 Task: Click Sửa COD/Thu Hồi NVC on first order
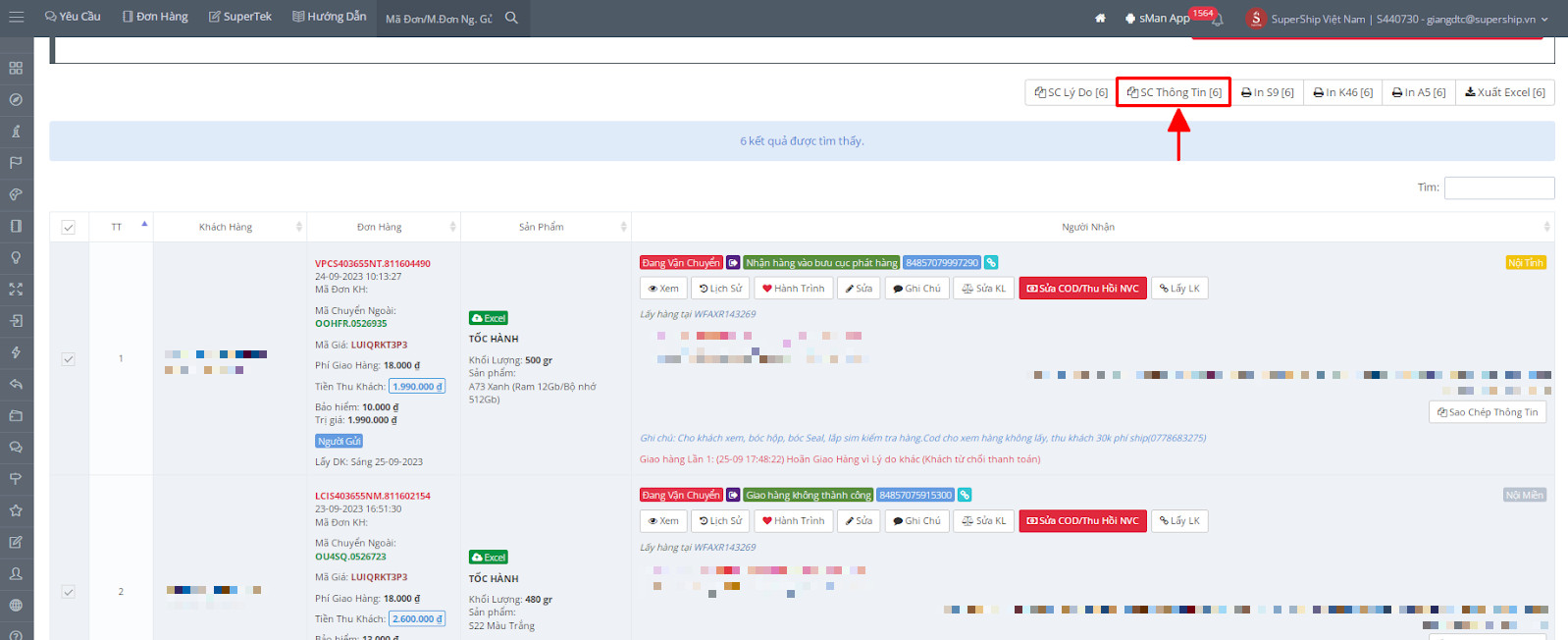[x=1082, y=289]
